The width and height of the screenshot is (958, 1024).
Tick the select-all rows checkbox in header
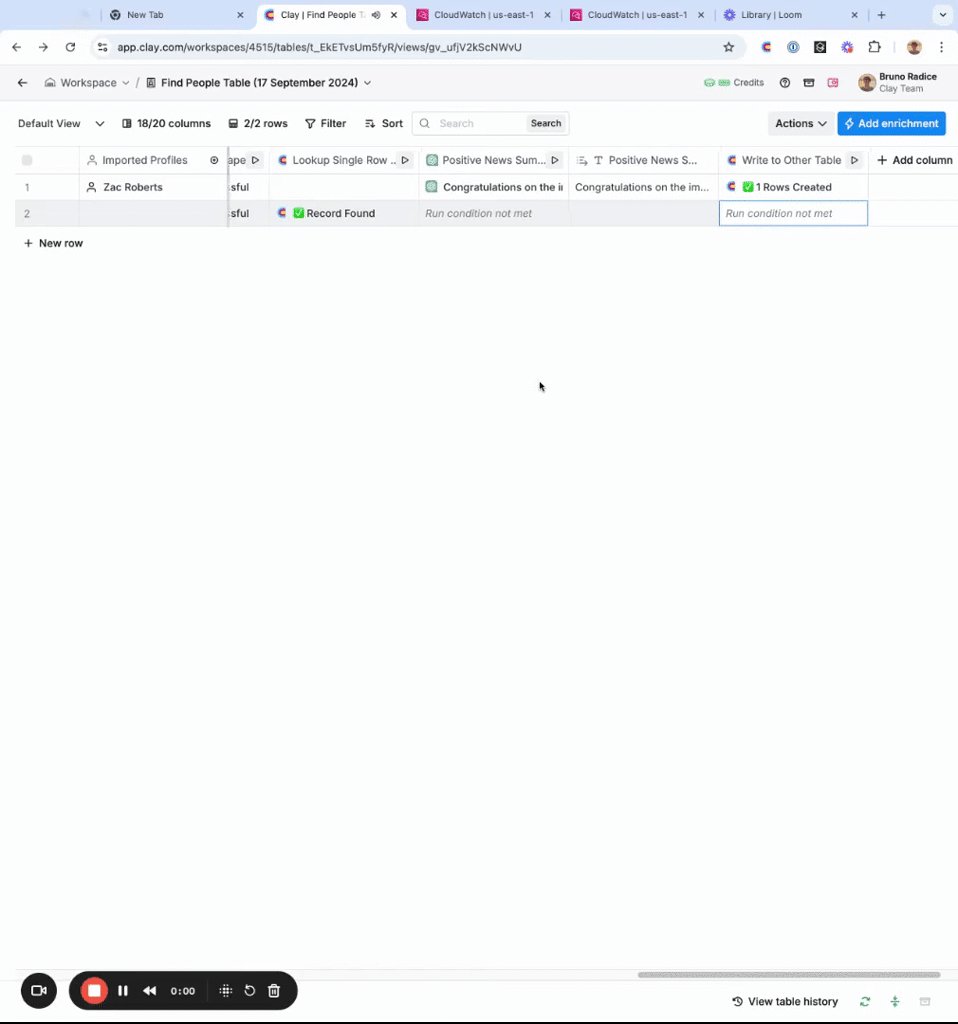tap(27, 160)
